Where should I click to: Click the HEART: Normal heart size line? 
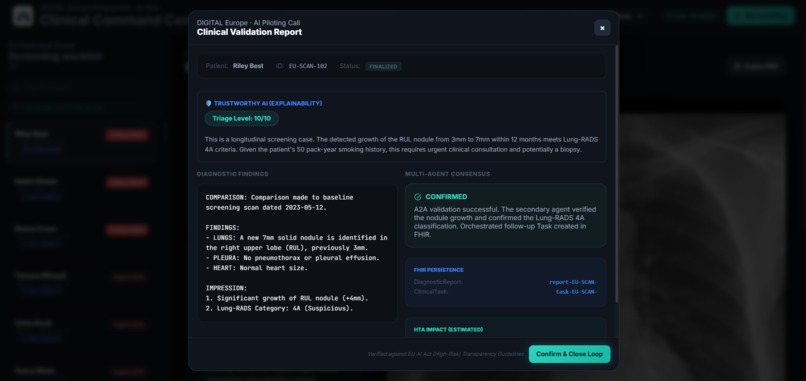pyautogui.click(x=256, y=268)
